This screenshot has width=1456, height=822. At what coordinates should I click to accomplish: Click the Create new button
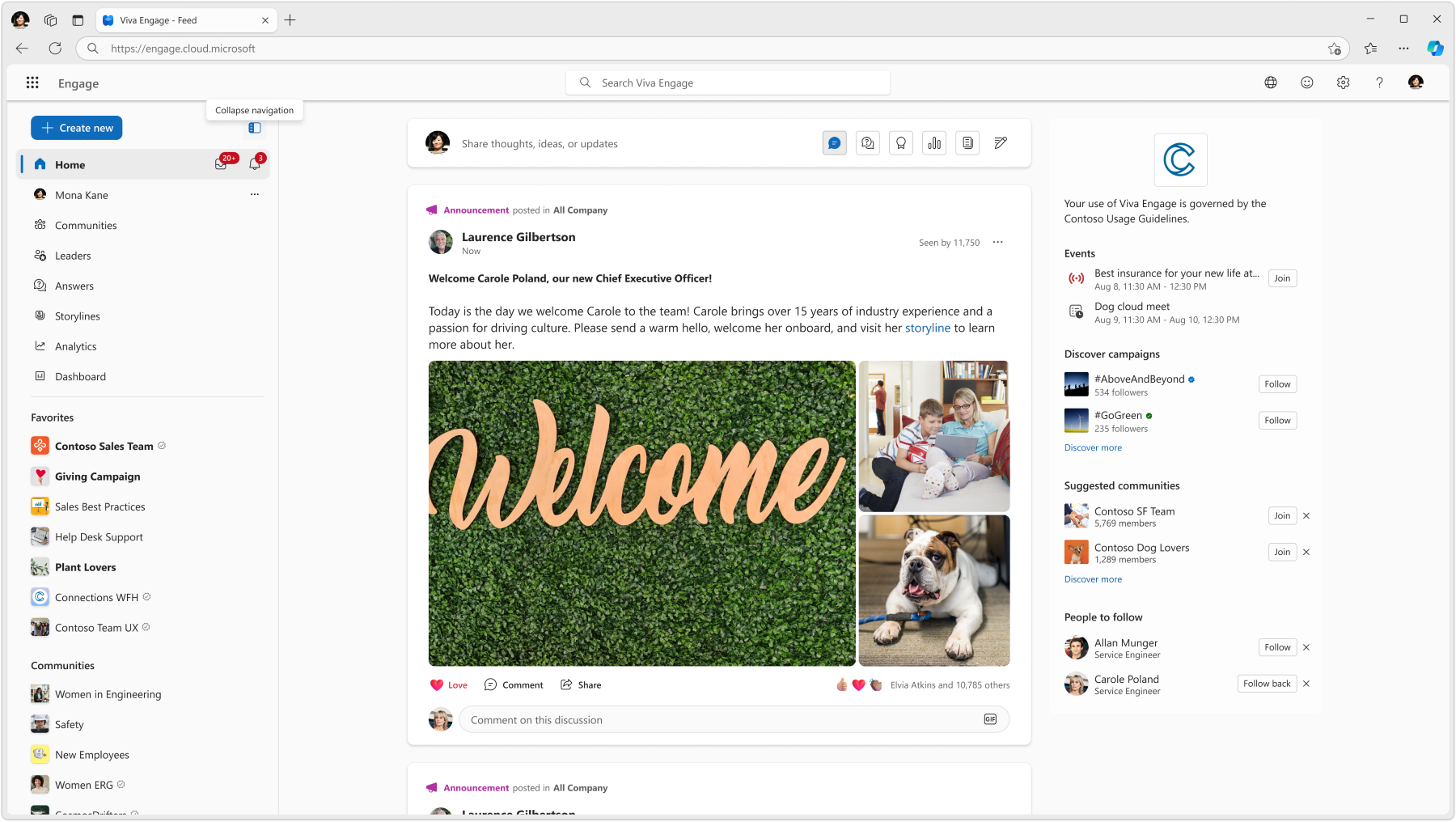click(x=77, y=128)
